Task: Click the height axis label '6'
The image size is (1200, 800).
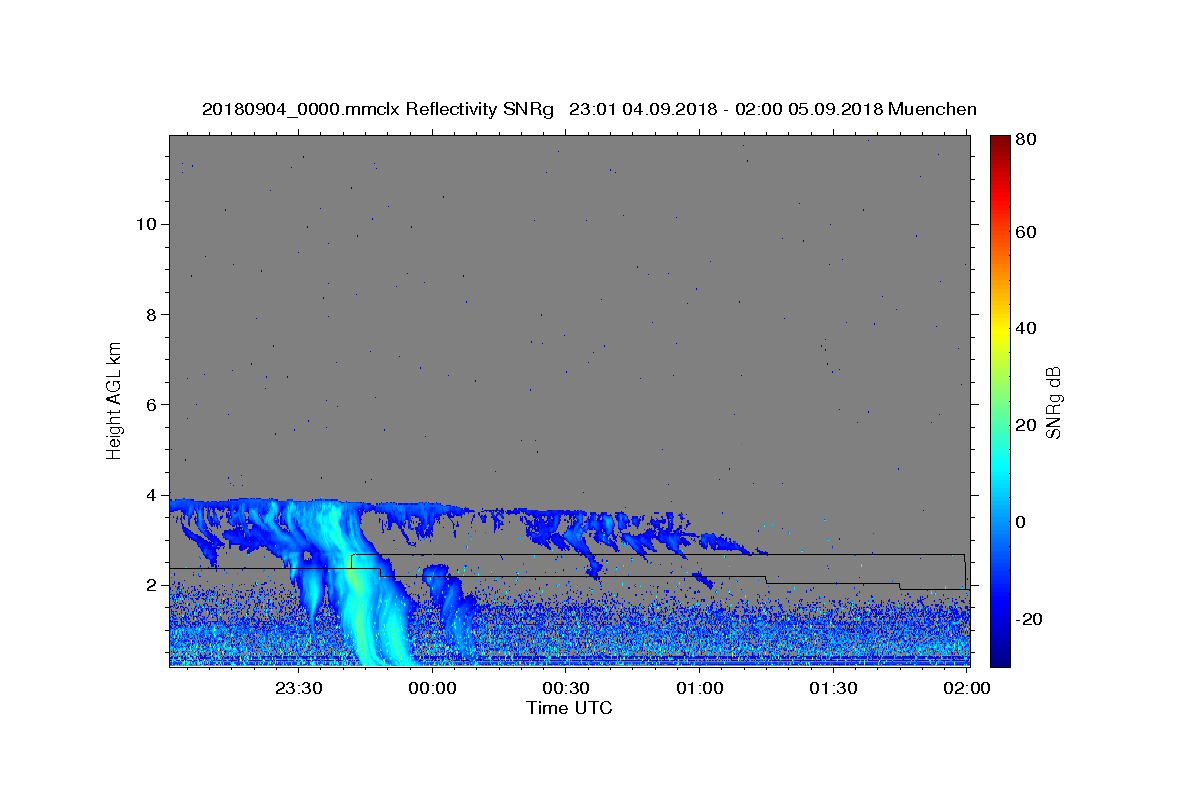Action: 150,405
